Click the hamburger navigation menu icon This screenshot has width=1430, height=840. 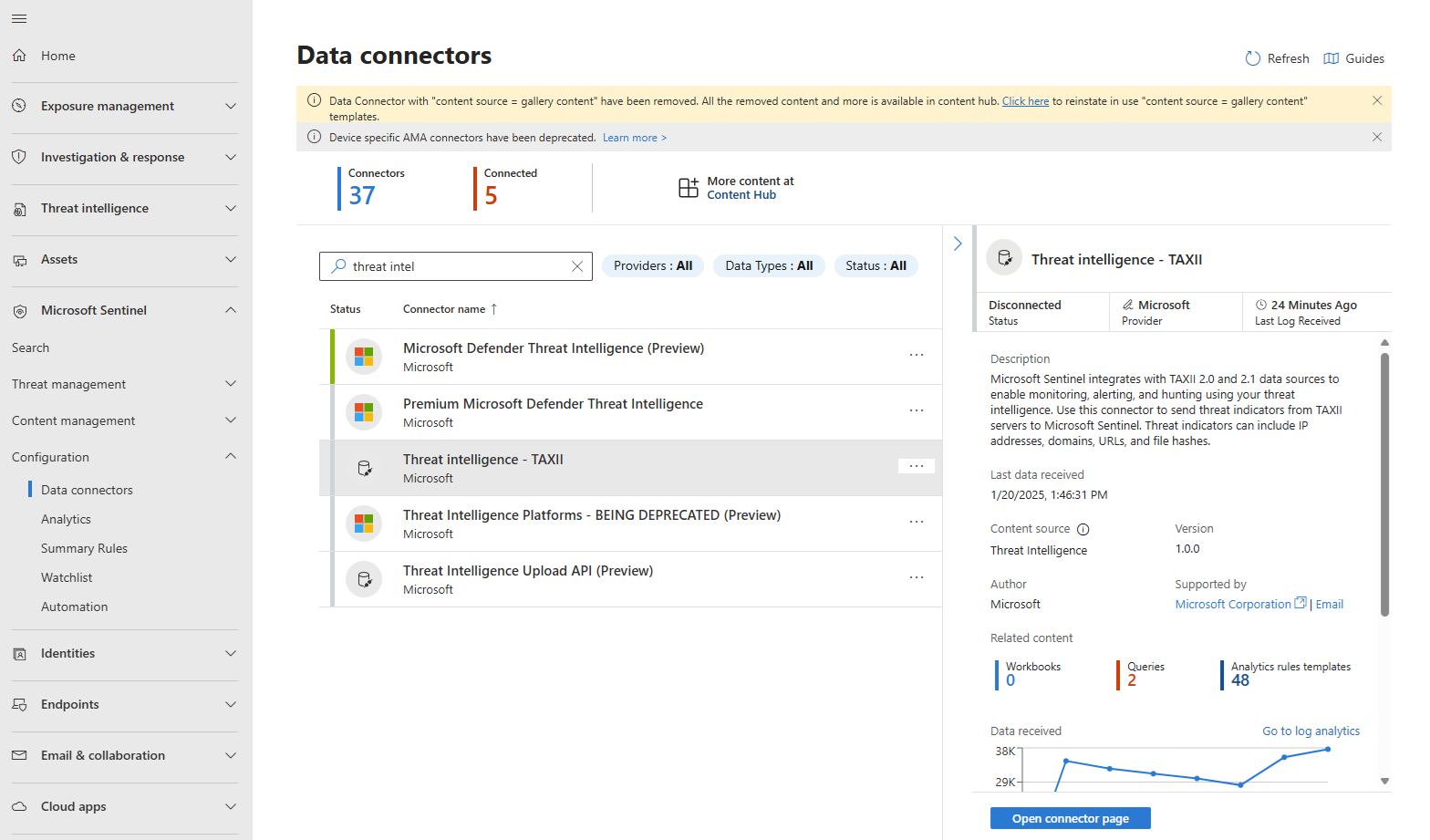pyautogui.click(x=19, y=18)
